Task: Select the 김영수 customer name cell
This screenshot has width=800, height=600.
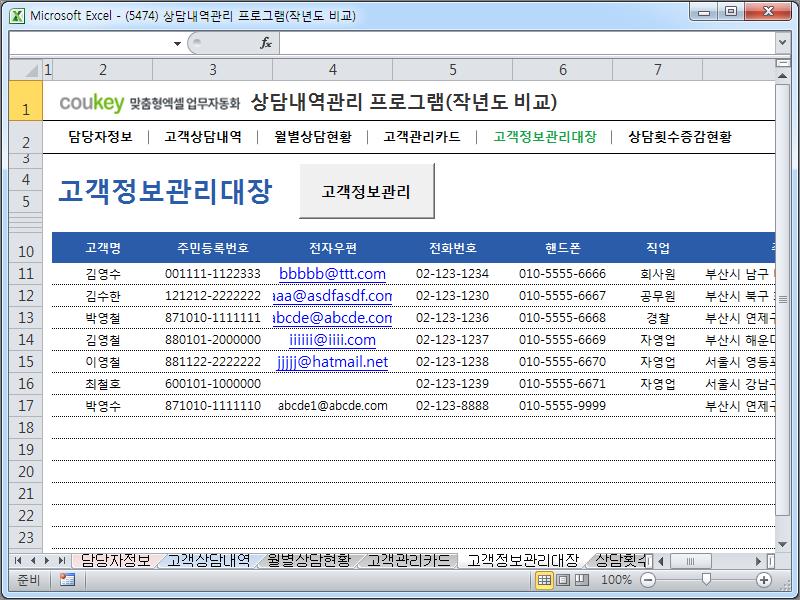Action: tap(103, 274)
